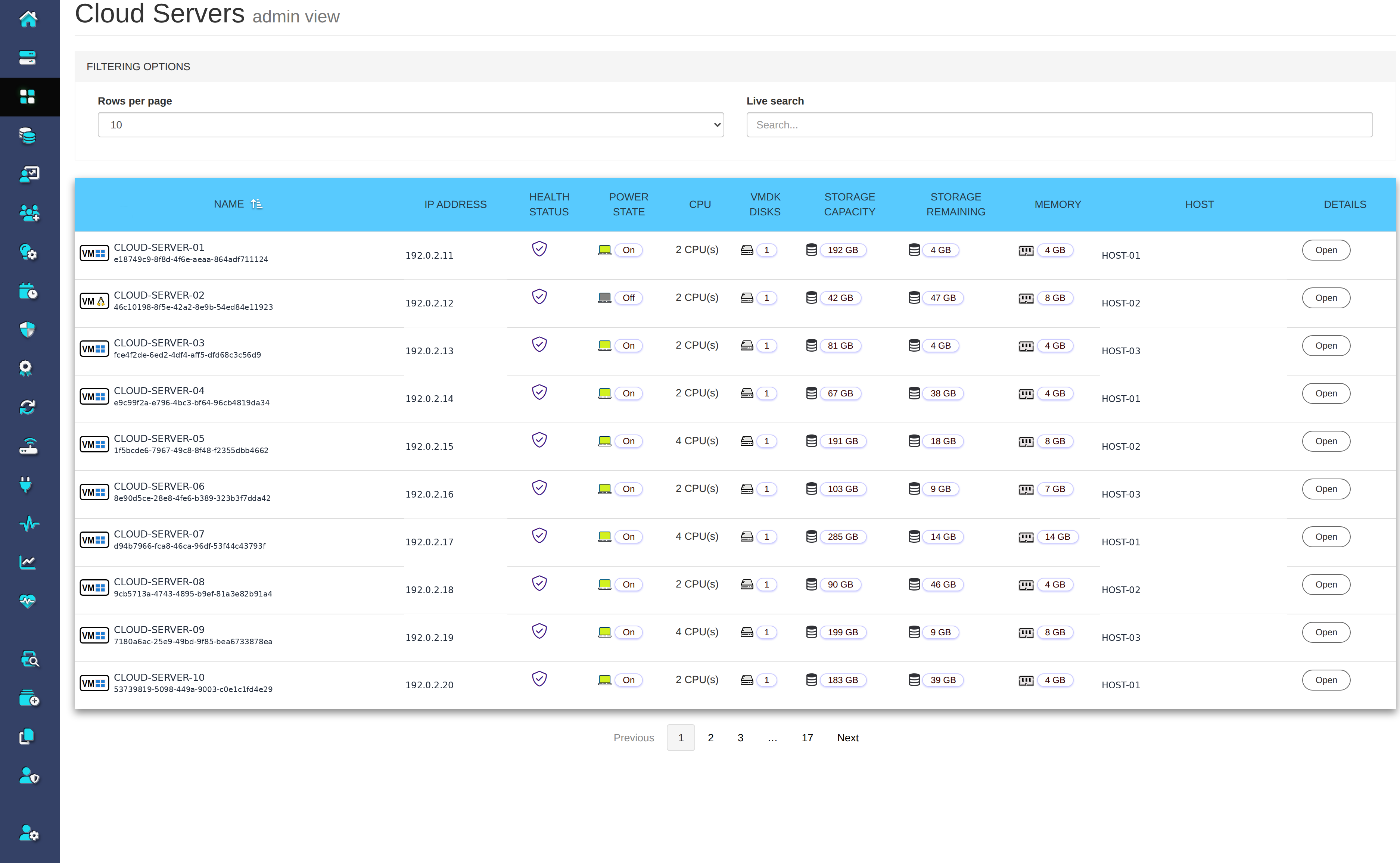1400x863 pixels.
Task: Click the 7 GB memory badge
Action: [x=1055, y=489]
